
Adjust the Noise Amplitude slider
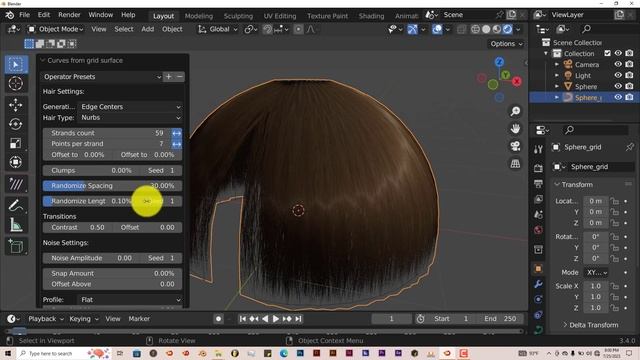point(91,258)
